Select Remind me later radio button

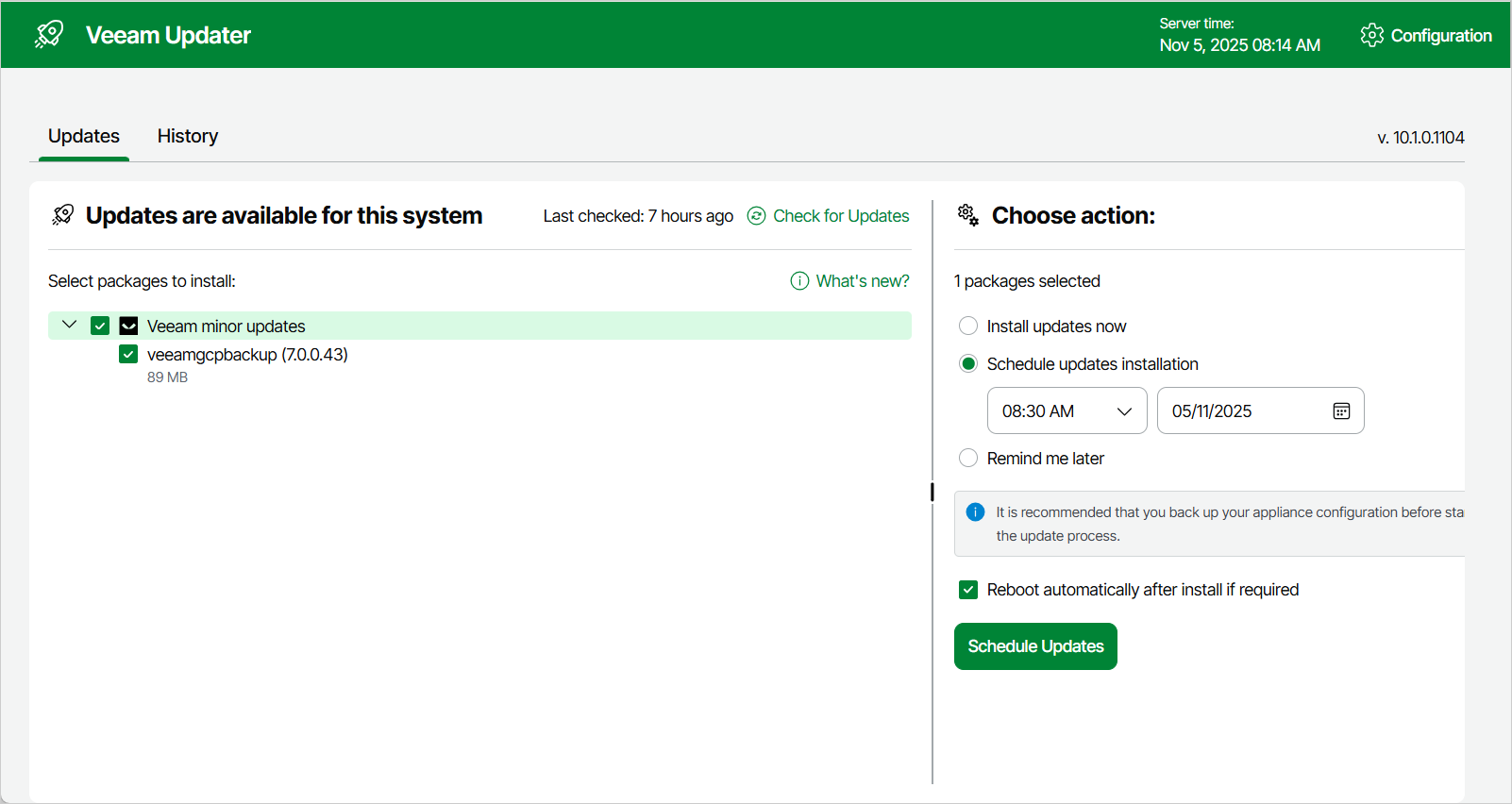click(968, 459)
